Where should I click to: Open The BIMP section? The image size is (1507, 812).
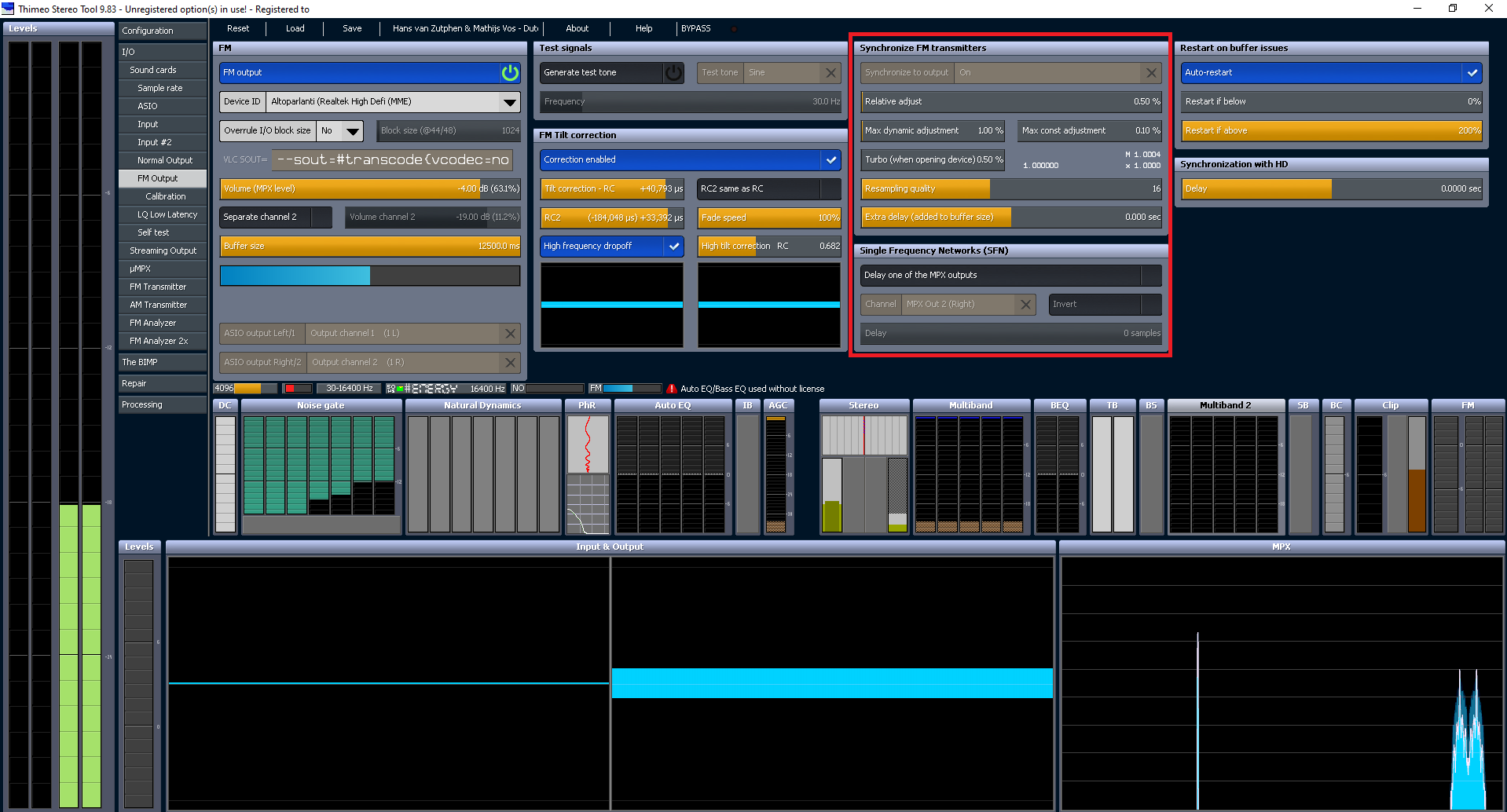coord(162,362)
